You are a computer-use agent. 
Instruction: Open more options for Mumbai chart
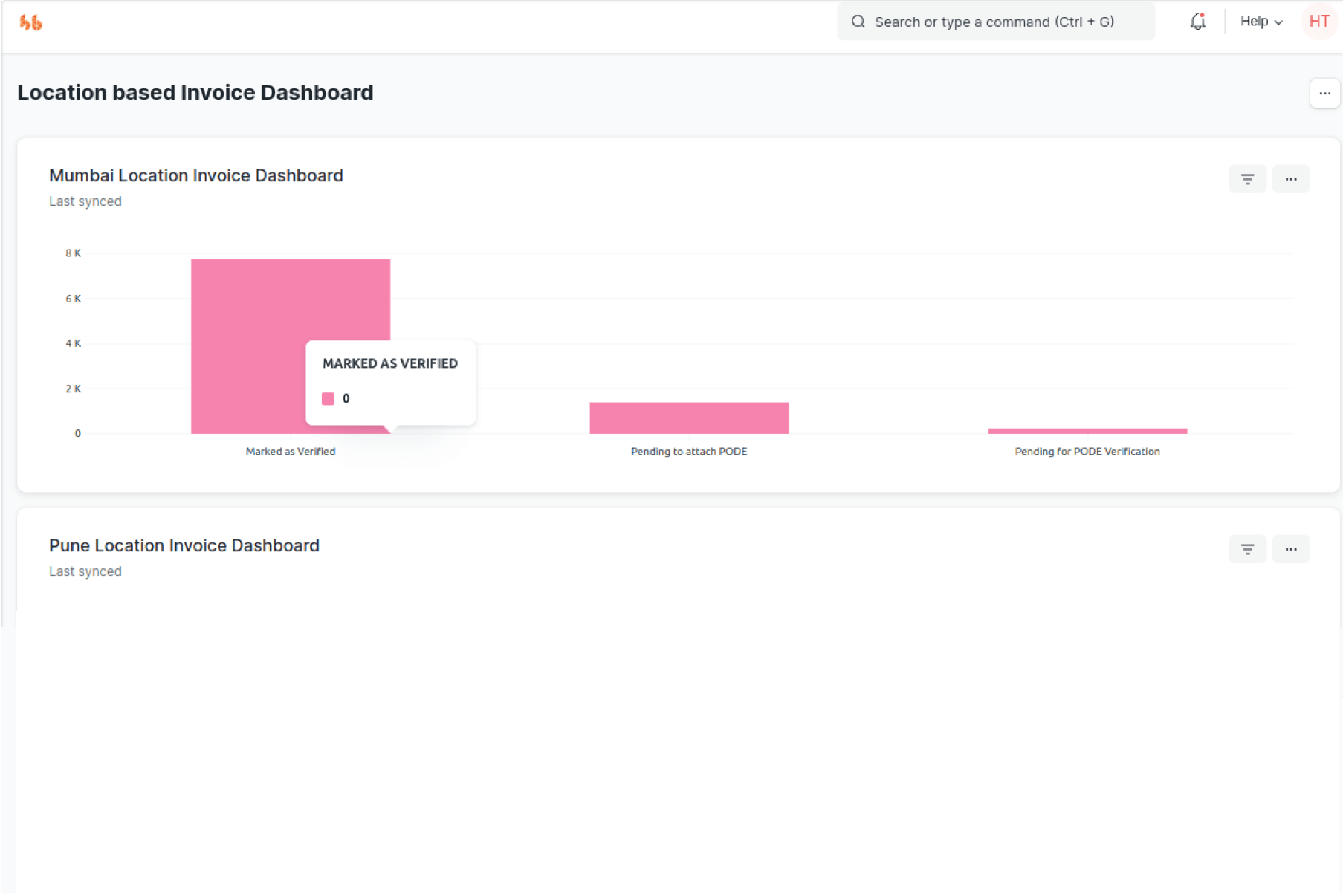(1290, 179)
